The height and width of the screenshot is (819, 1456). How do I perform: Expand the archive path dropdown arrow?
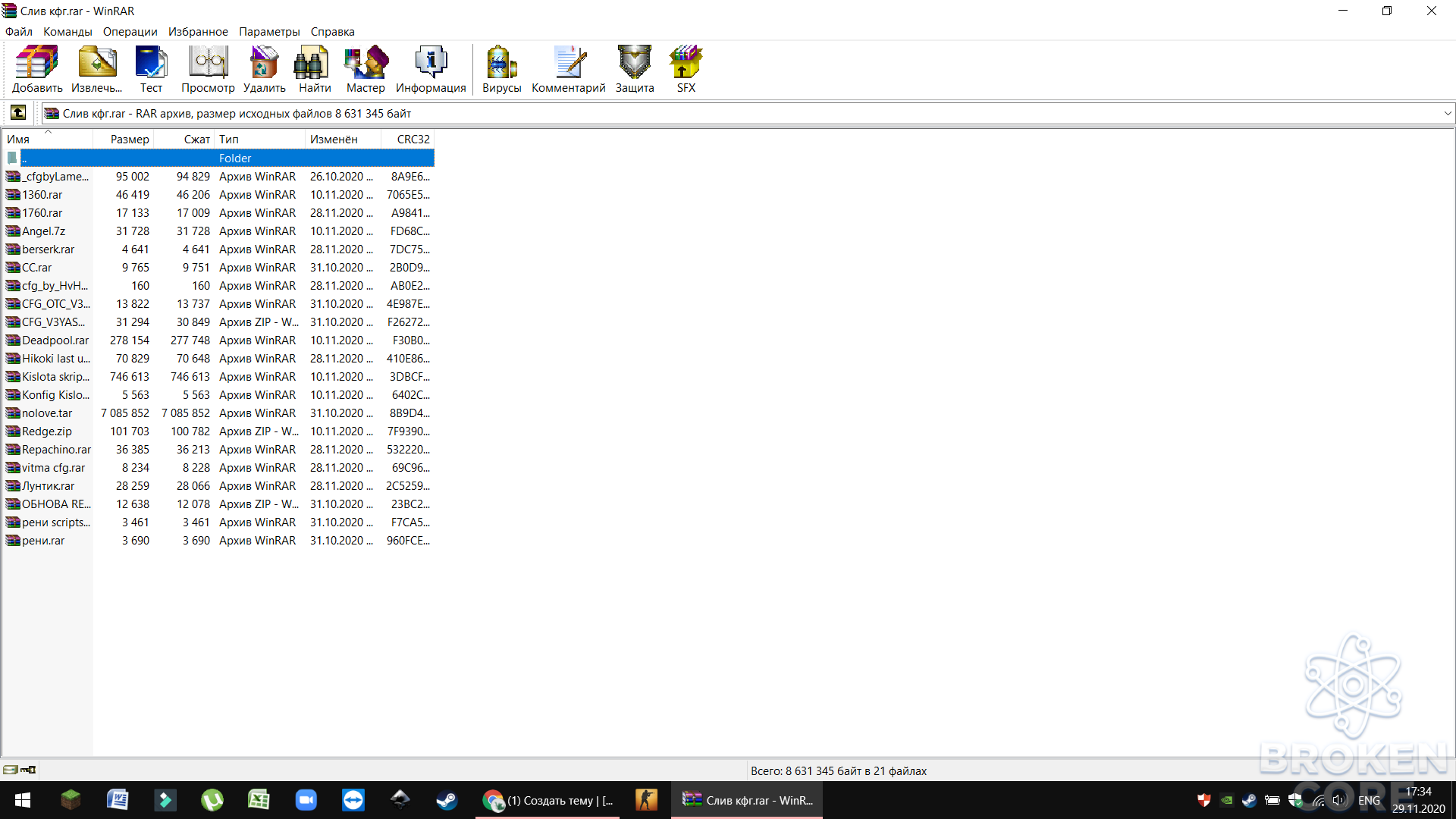1447,113
